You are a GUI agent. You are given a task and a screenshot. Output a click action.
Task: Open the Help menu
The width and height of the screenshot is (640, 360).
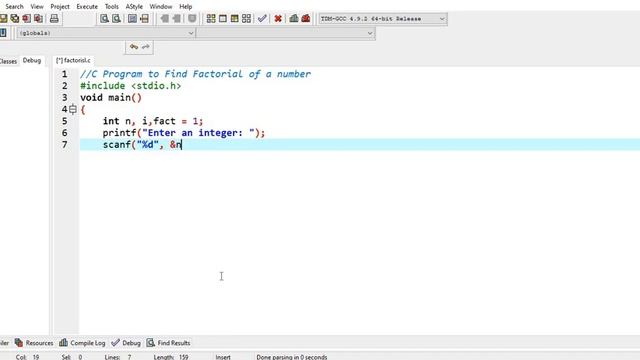coord(186,7)
